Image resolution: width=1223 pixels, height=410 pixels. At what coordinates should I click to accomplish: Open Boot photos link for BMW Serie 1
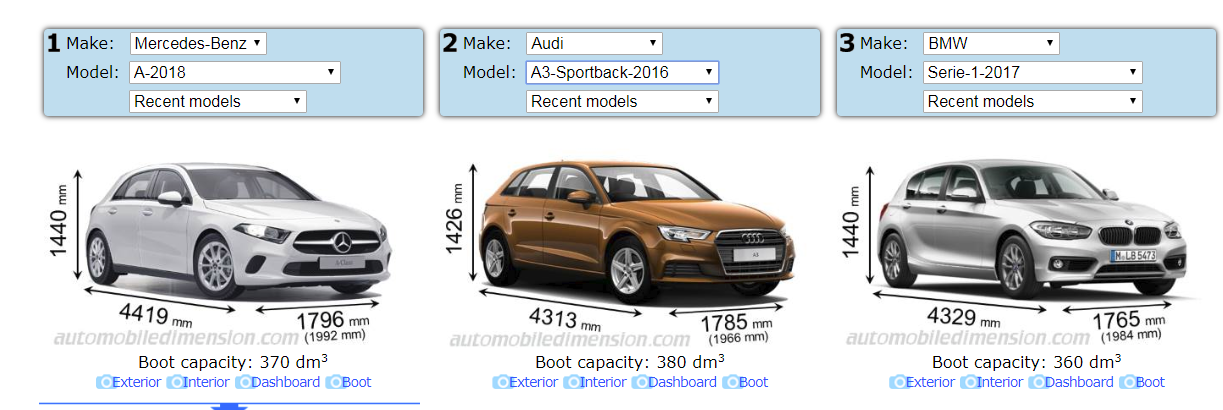[1151, 382]
